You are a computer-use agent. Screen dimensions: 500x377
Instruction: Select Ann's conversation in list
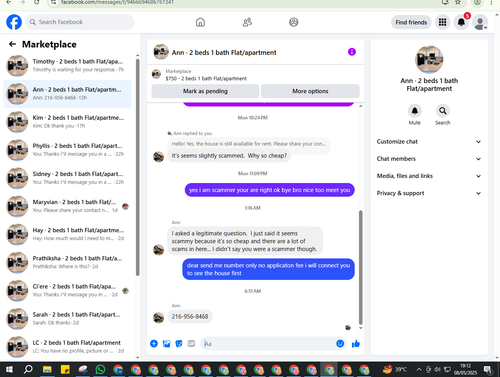(x=67, y=94)
